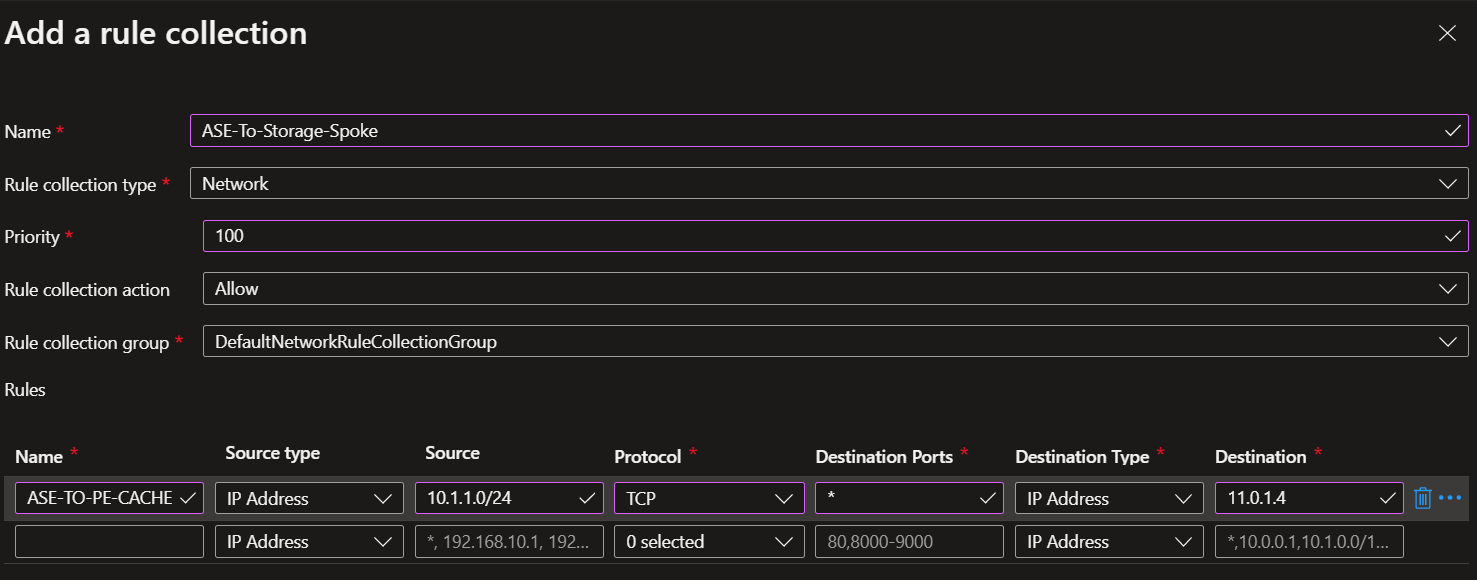
Task: Open the Protocol dropdown showing TCP
Action: click(x=709, y=498)
